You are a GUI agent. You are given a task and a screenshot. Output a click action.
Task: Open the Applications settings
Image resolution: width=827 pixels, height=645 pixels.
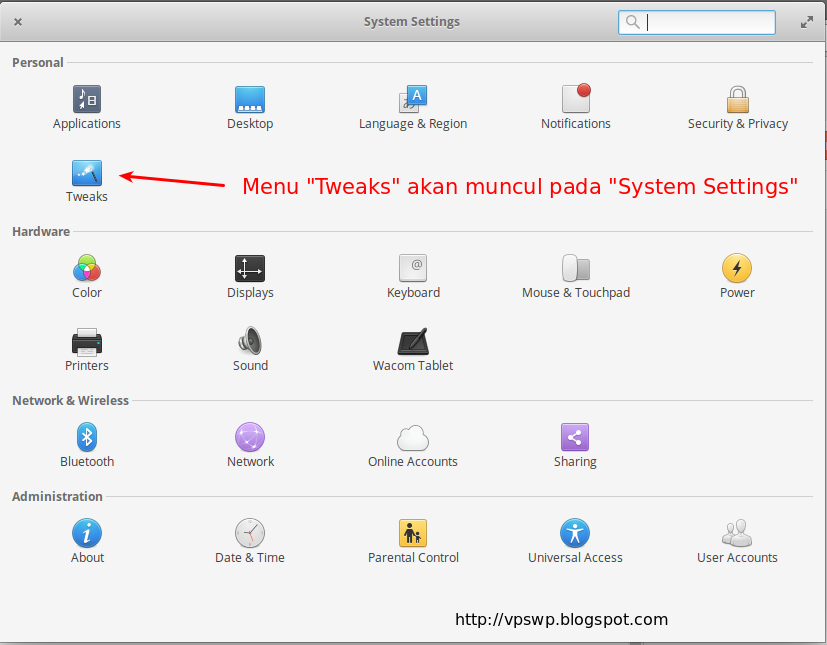click(x=87, y=108)
